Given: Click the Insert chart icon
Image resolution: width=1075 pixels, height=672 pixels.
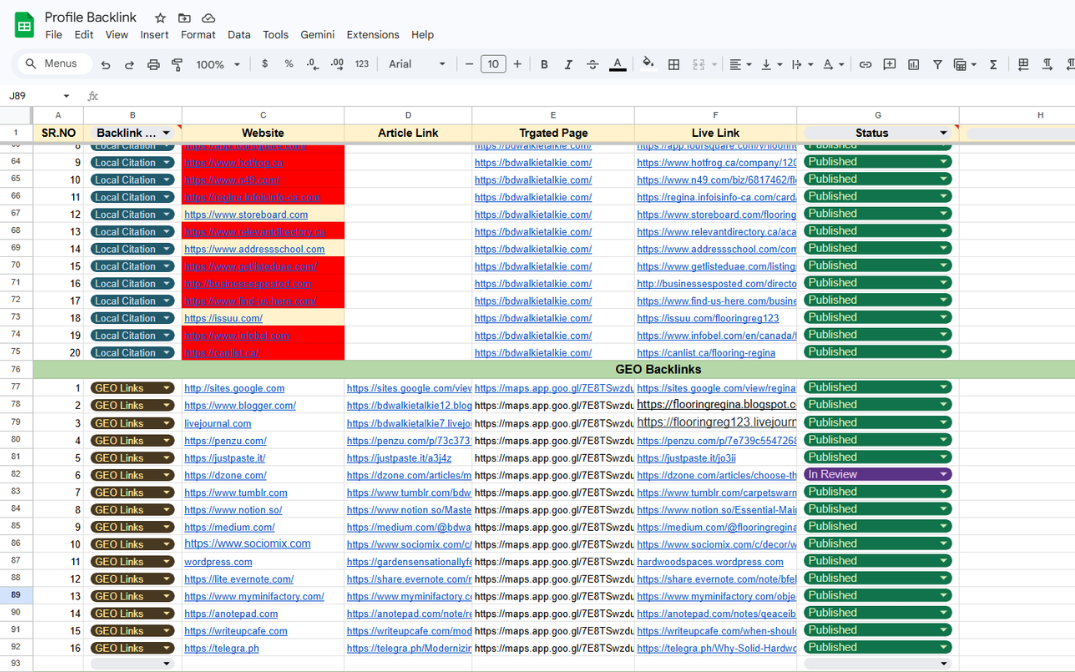Looking at the screenshot, I should 913,64.
